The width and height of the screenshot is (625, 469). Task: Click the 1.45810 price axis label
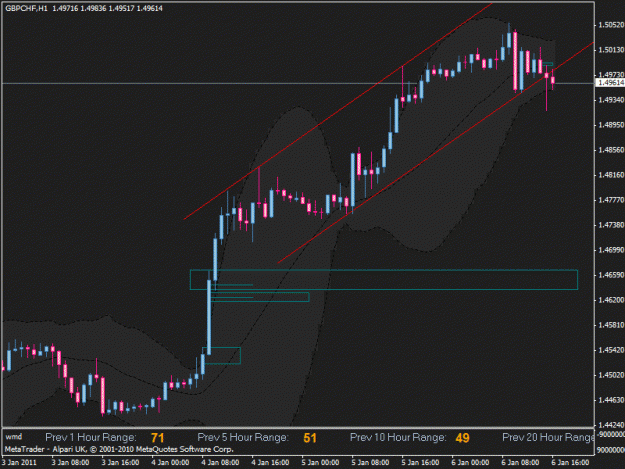(x=611, y=325)
